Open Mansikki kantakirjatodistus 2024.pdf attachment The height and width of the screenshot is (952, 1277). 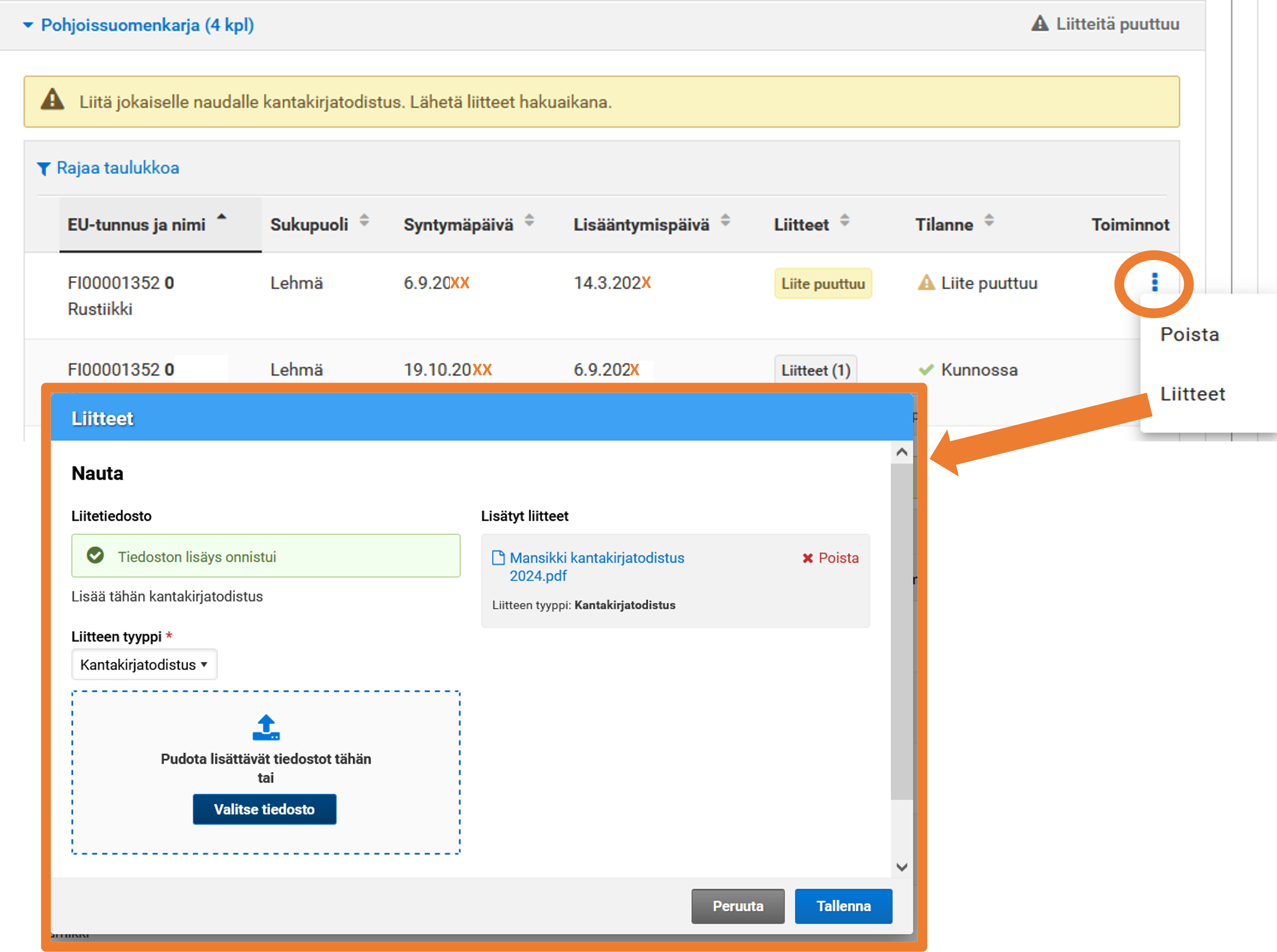(597, 567)
